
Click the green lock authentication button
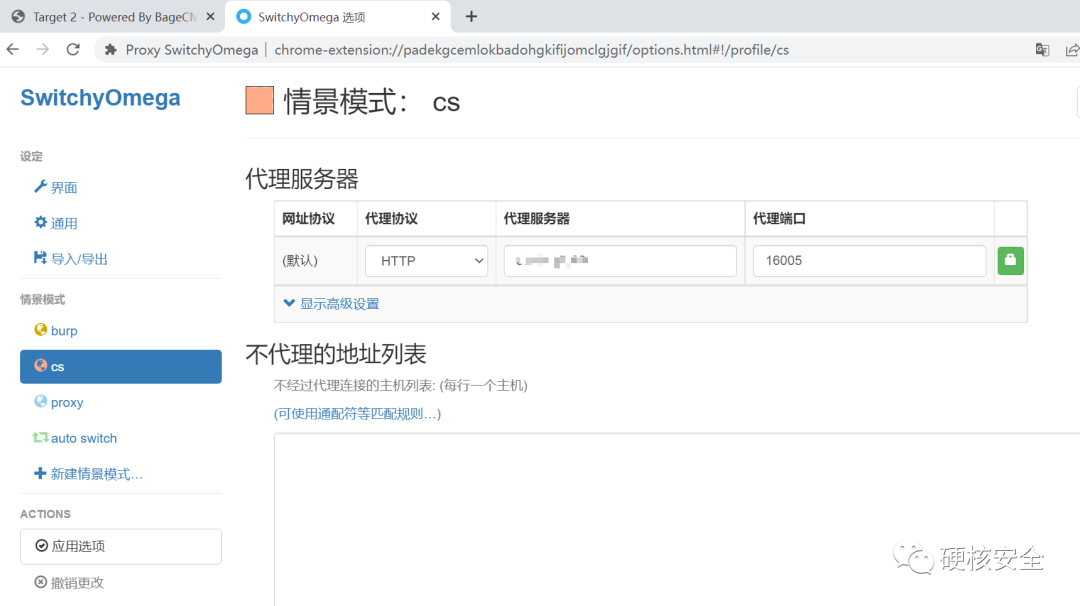click(x=1010, y=260)
